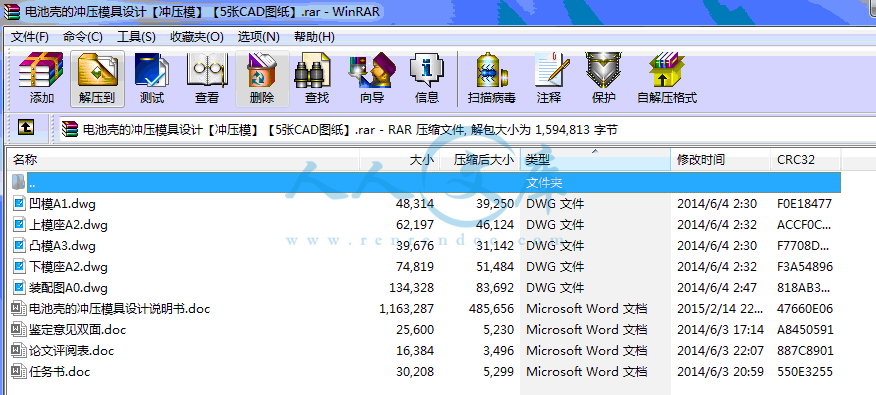
Task: Click the 文件夹 type cell in '..' row
Action: point(544,183)
